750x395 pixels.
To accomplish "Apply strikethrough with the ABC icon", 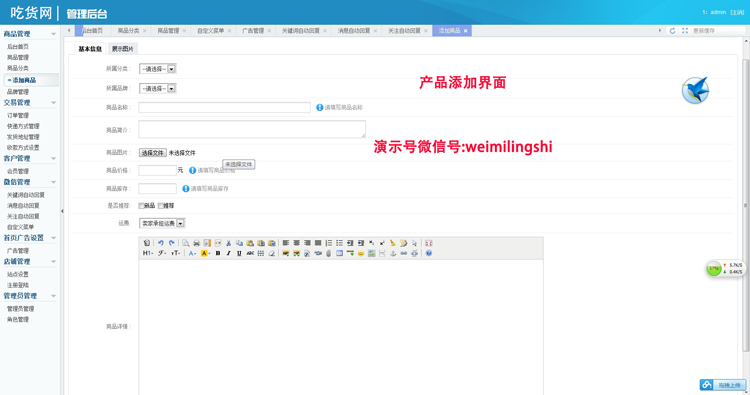I will (250, 253).
